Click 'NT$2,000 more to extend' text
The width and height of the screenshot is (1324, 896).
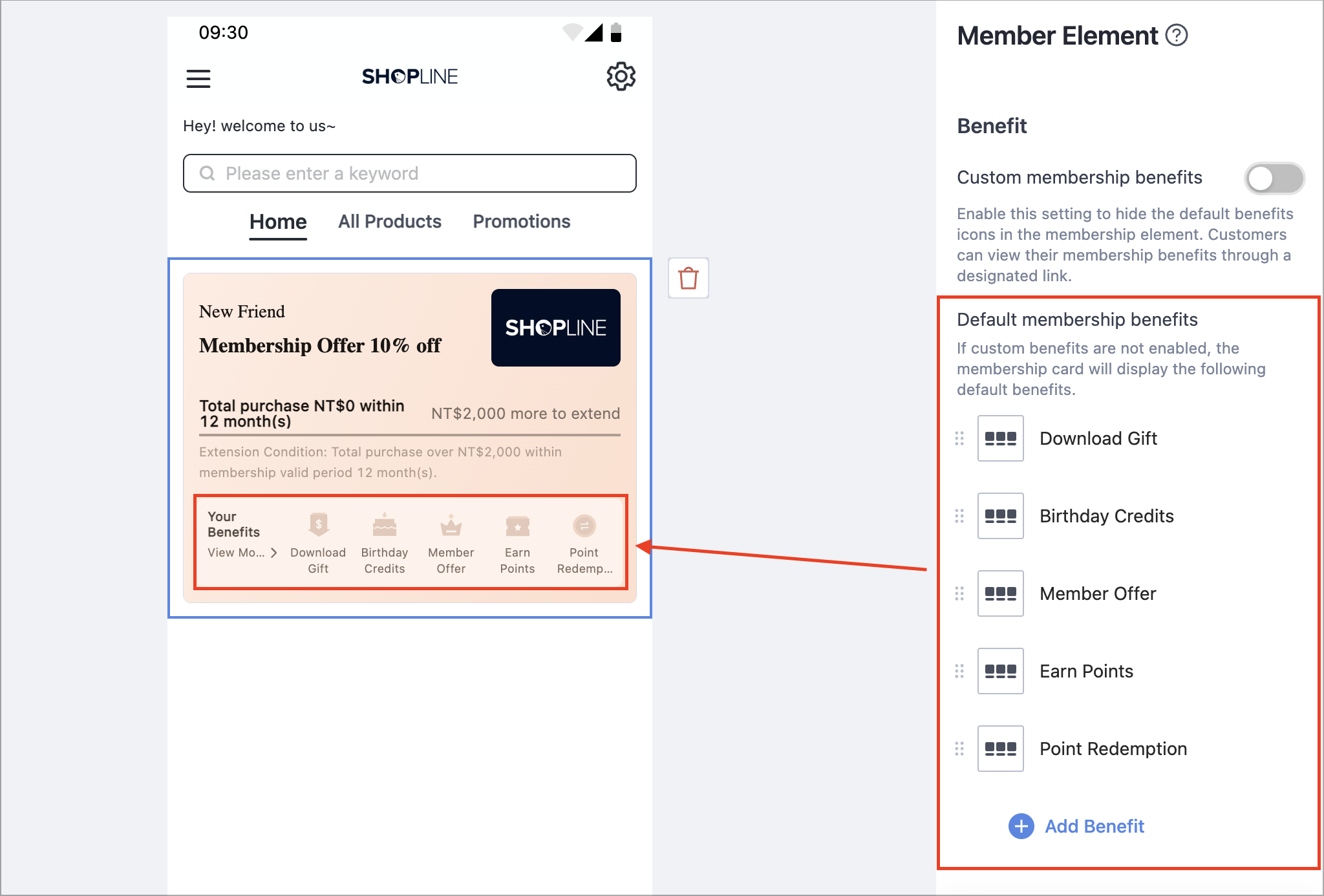[x=526, y=414]
